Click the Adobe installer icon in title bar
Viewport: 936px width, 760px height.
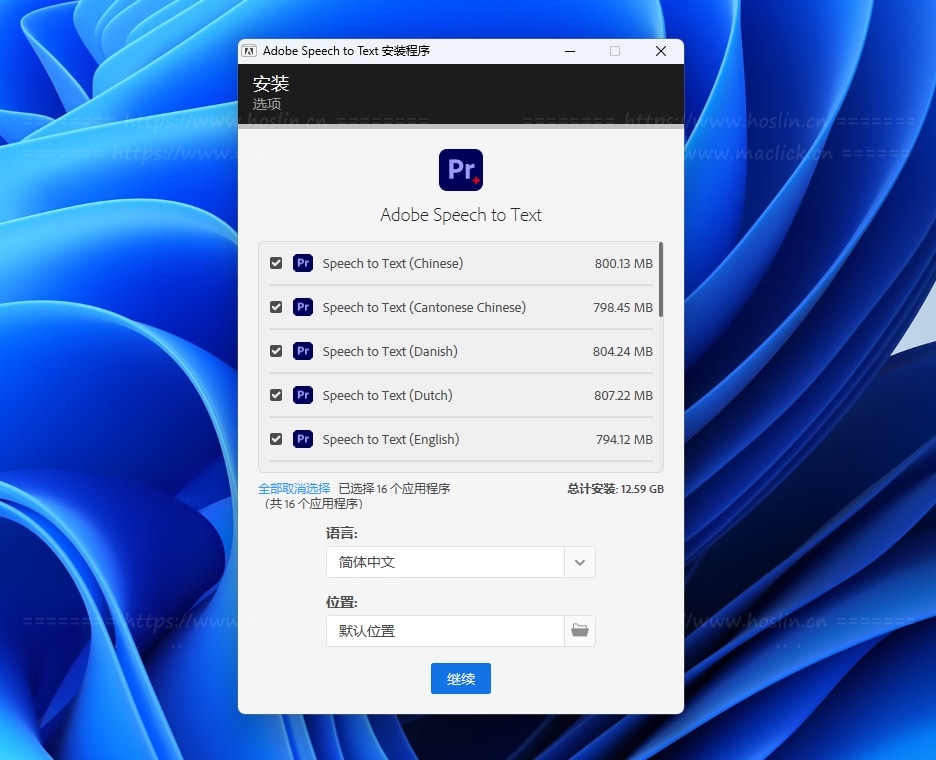[249, 51]
